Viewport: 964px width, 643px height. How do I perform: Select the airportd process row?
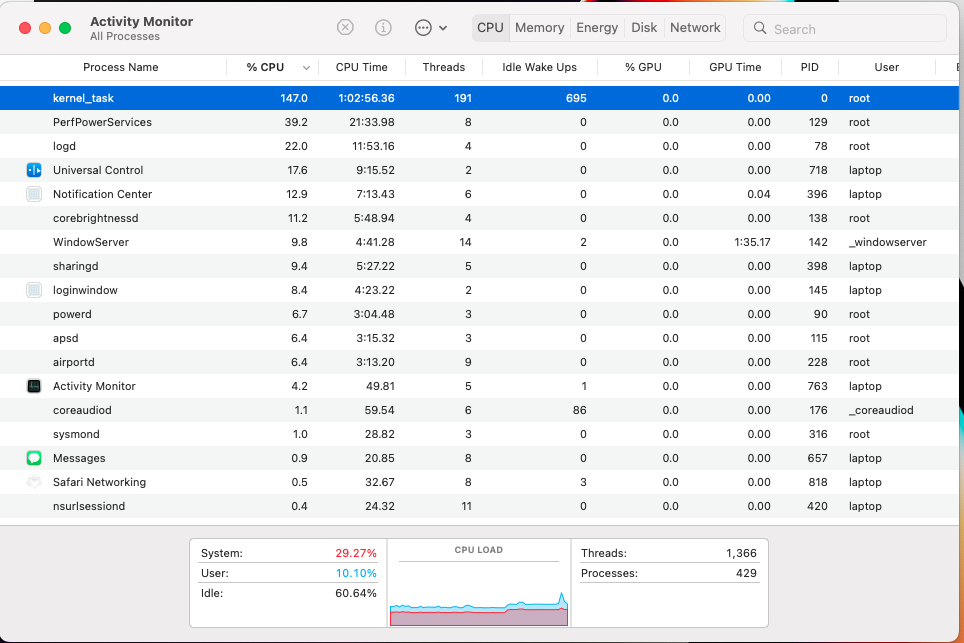coord(480,362)
